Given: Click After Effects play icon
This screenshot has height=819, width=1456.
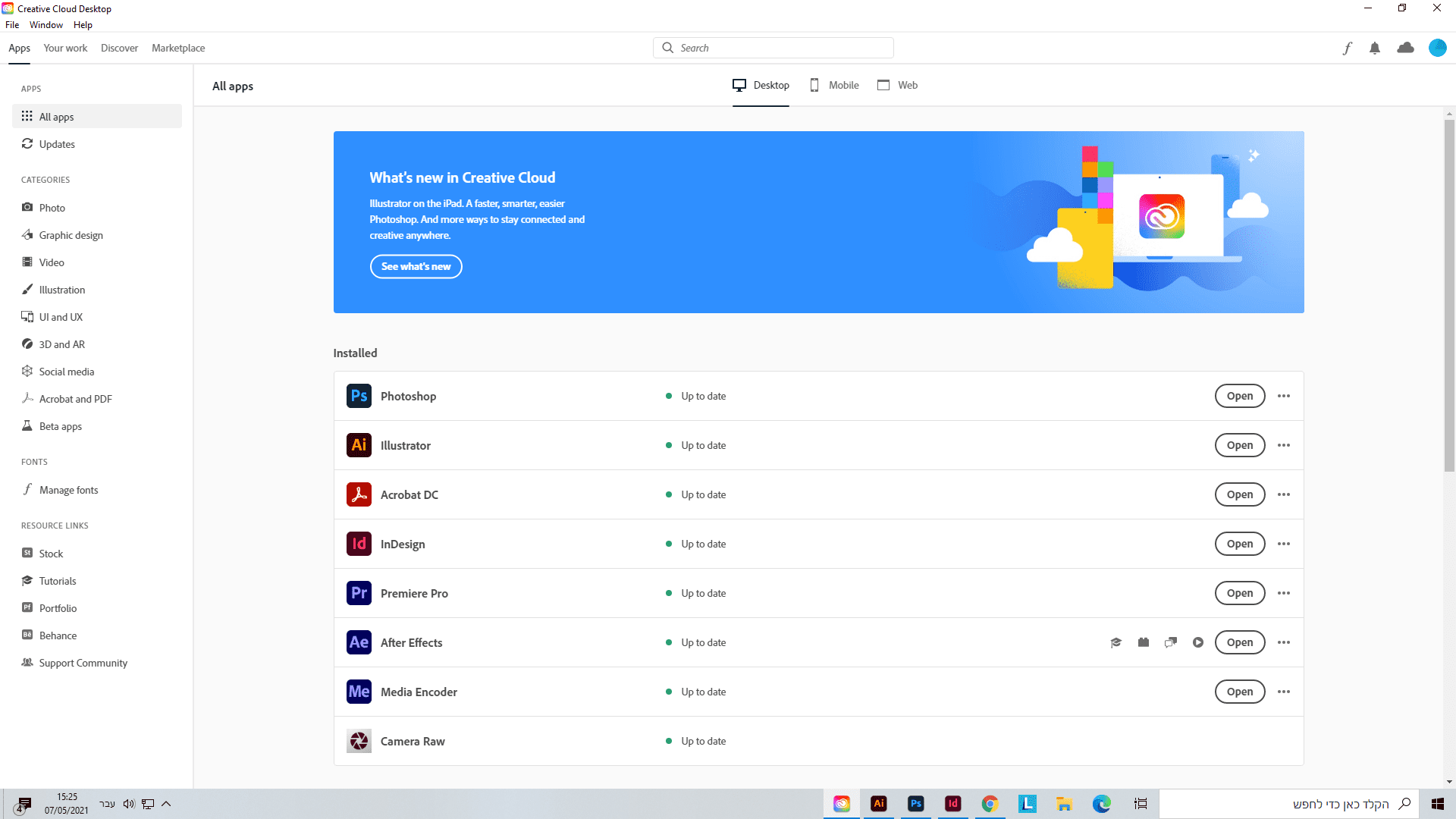Looking at the screenshot, I should pyautogui.click(x=1197, y=642).
